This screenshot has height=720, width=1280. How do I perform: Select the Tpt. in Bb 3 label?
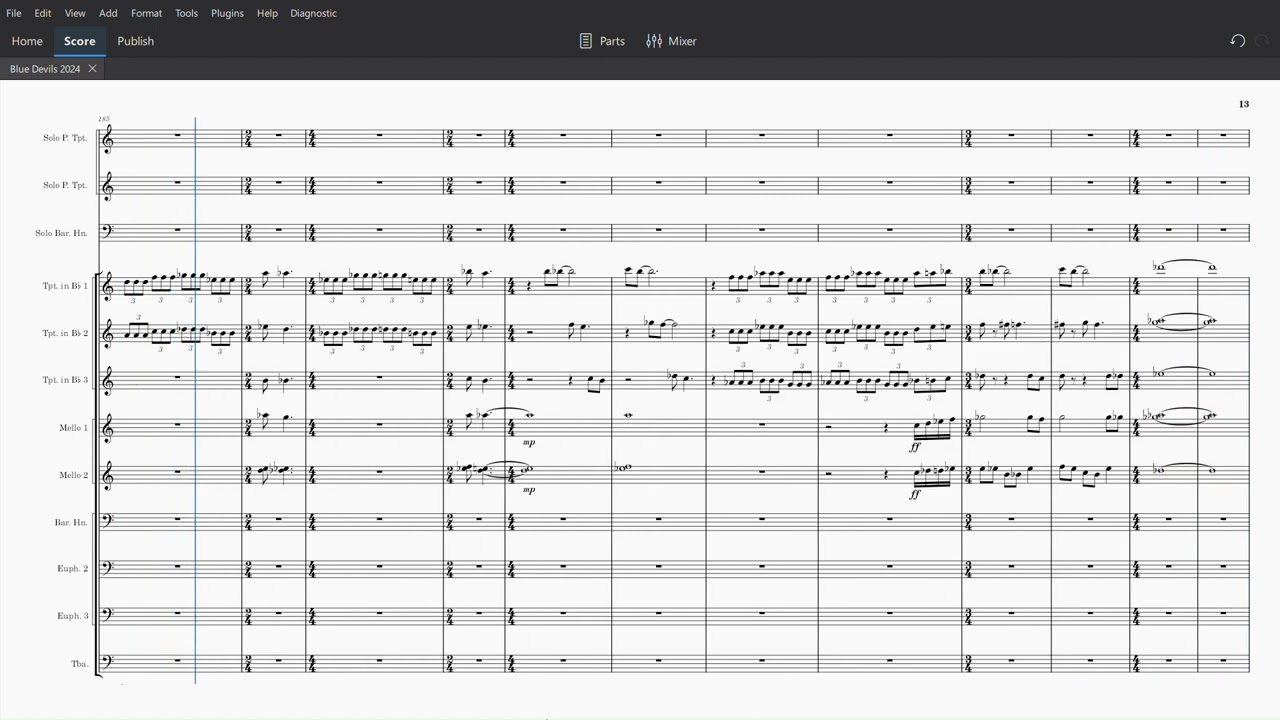click(x=65, y=380)
